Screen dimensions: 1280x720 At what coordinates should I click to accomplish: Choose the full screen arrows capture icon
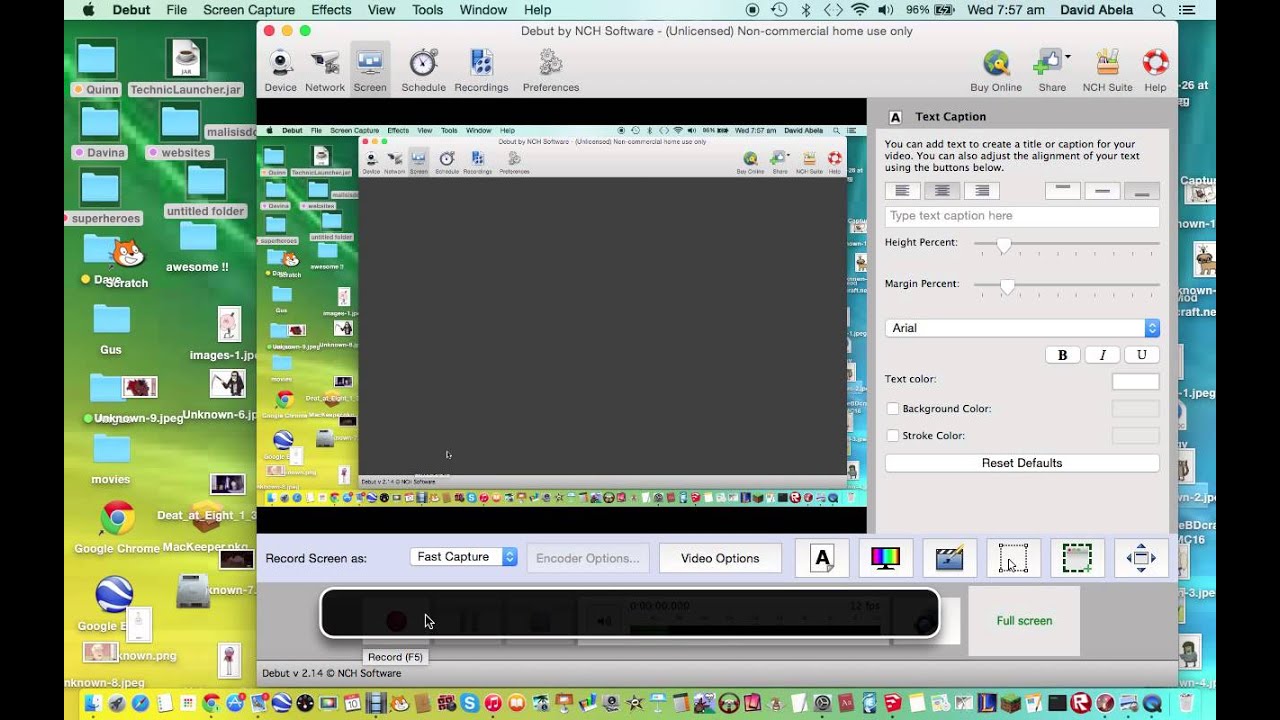point(1141,558)
